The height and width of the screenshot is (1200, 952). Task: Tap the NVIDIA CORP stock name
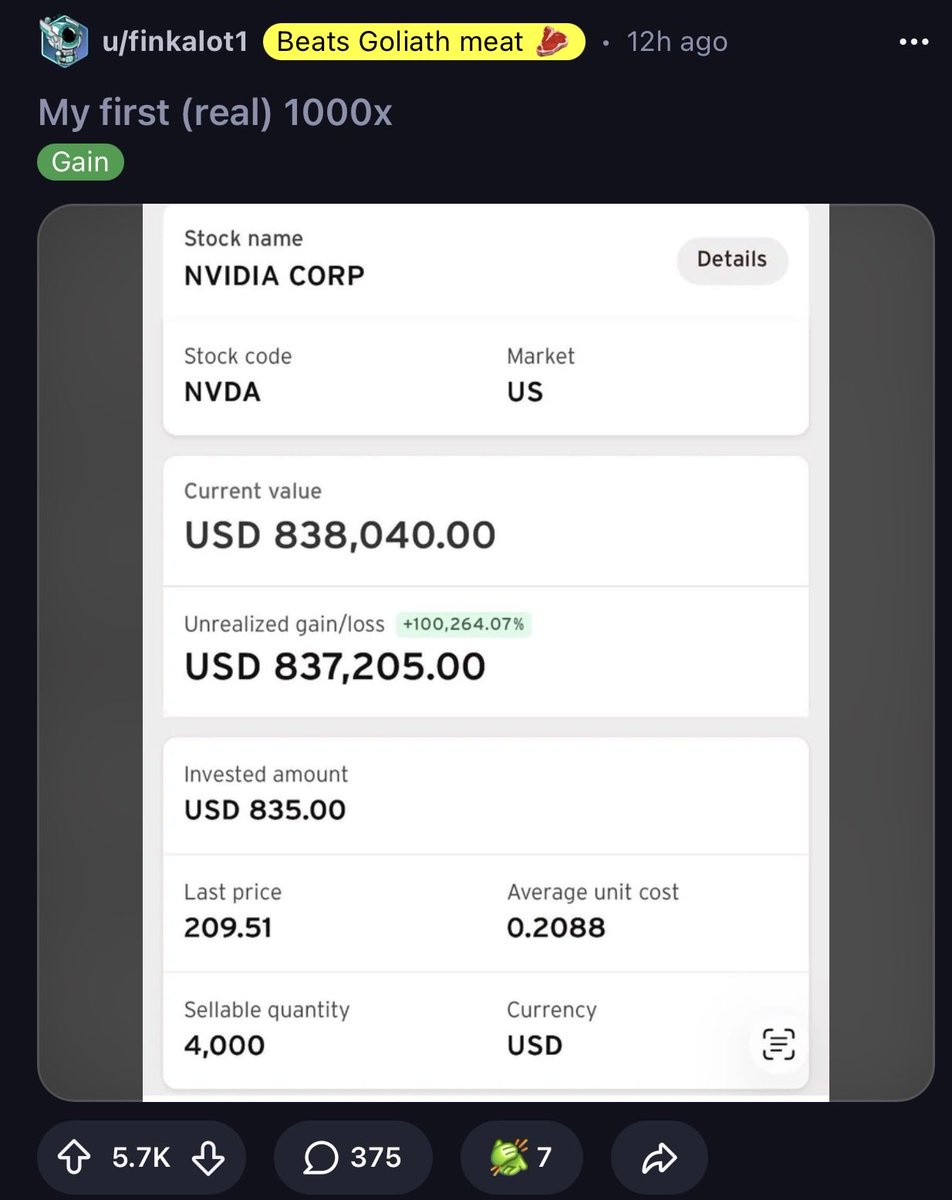tap(274, 275)
